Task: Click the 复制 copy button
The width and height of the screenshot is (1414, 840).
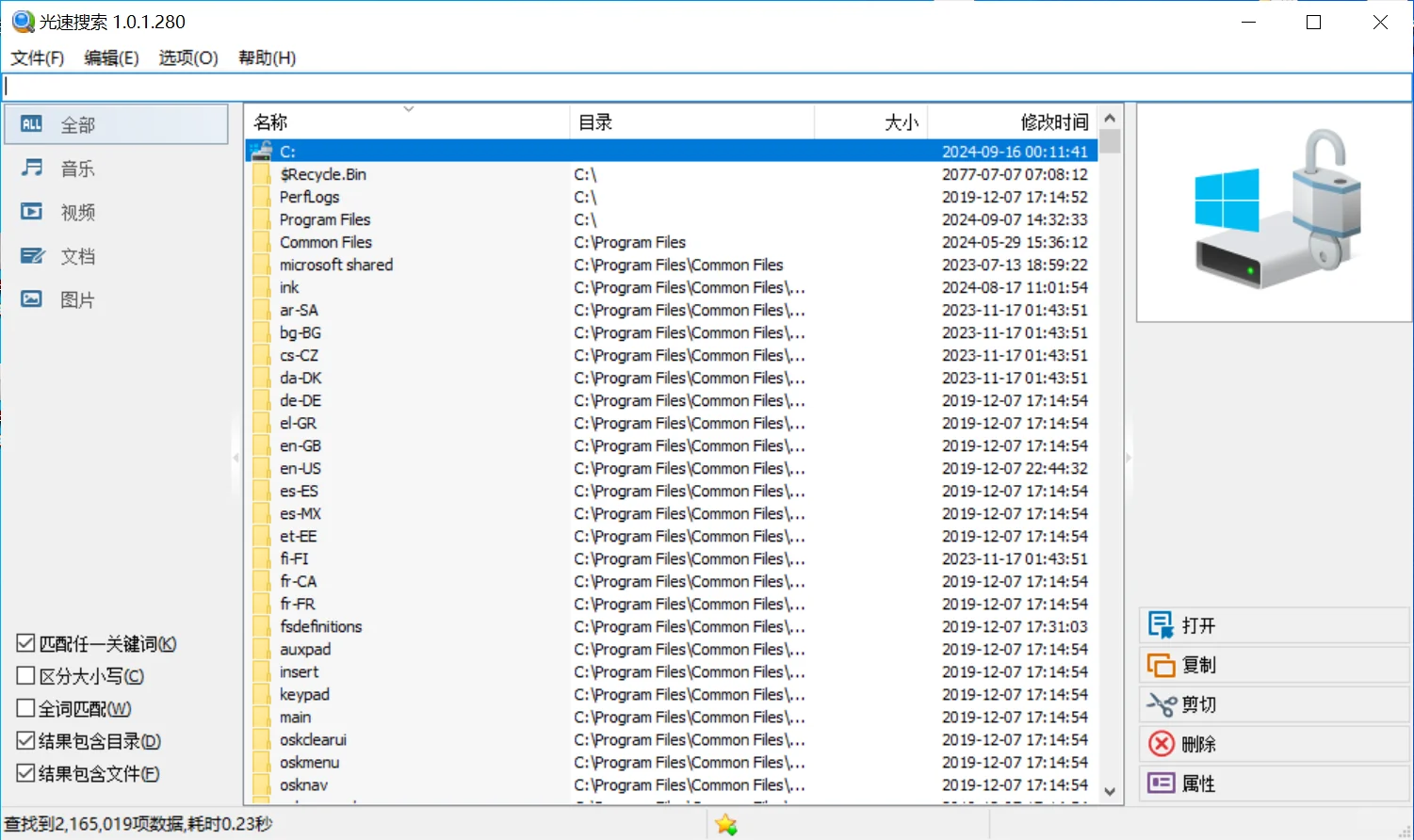Action: (1275, 665)
